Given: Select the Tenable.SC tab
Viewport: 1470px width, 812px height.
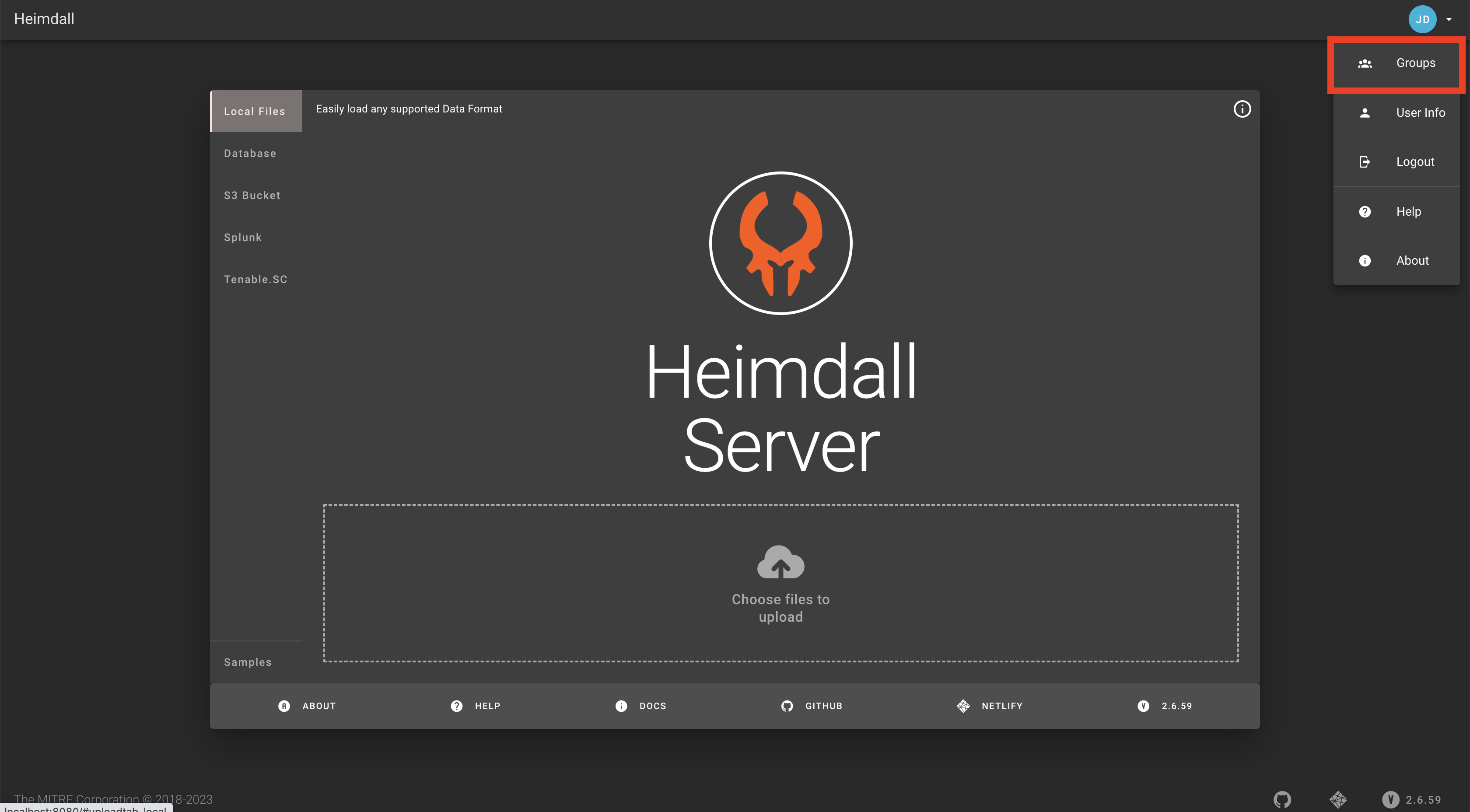Looking at the screenshot, I should coord(255,279).
